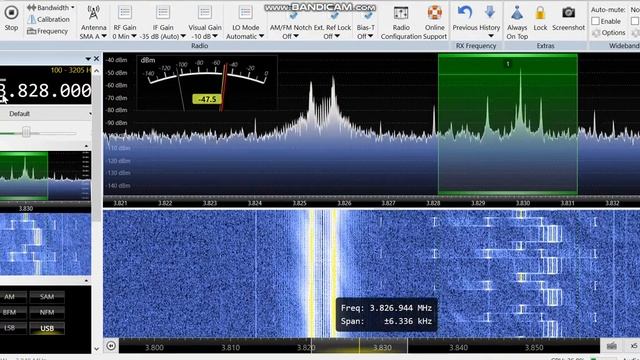Close the left receiver panel
Screen dimensions: 640x360
coord(96,59)
